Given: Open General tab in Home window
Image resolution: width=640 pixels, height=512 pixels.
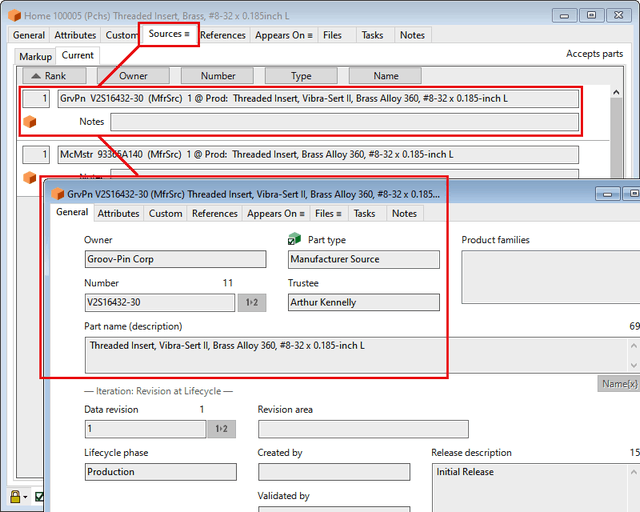Looking at the screenshot, I should (x=29, y=35).
